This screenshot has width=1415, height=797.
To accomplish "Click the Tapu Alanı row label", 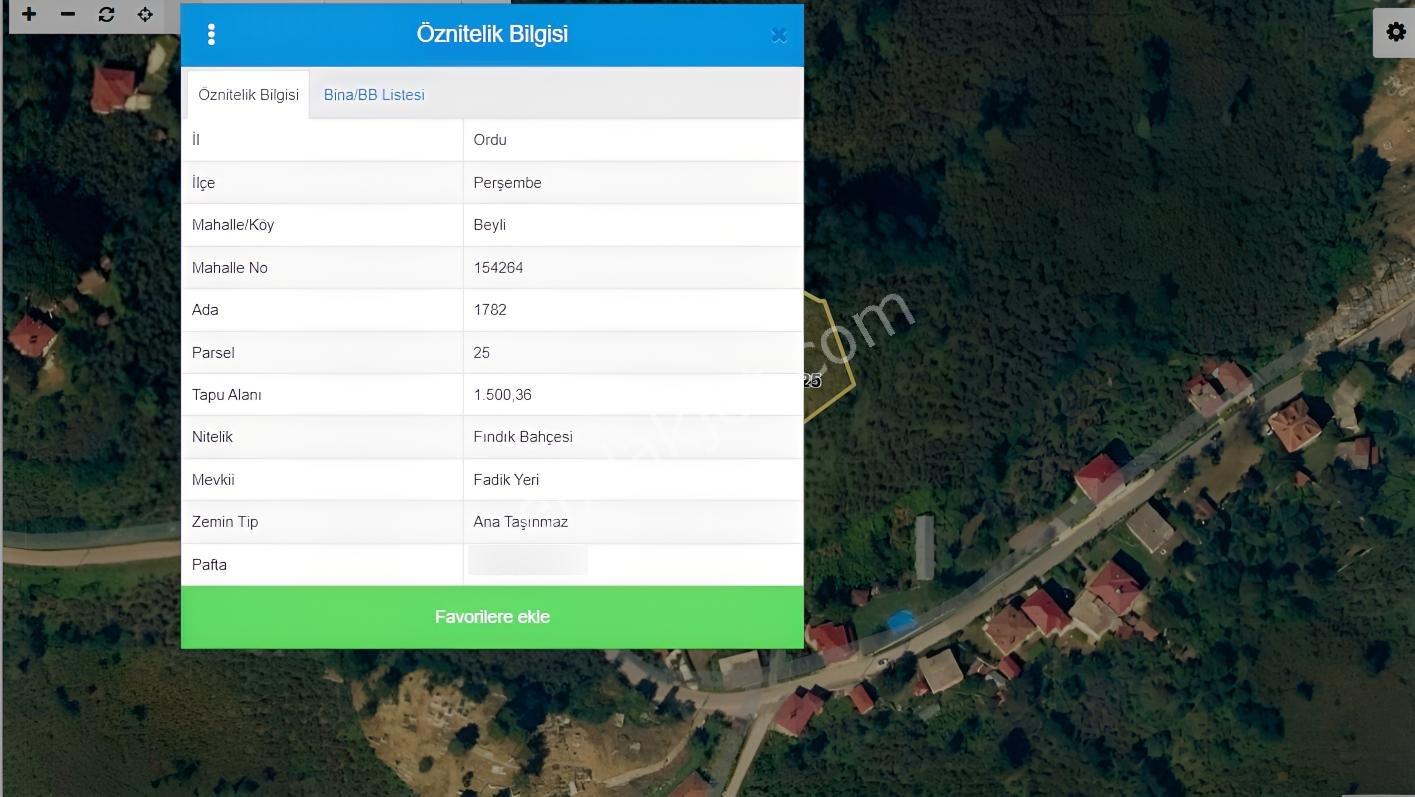I will (x=227, y=395).
